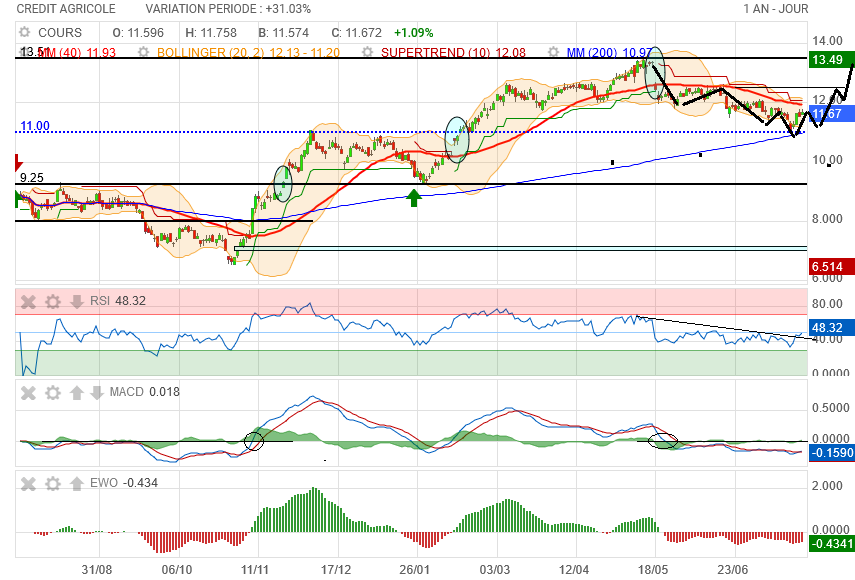The width and height of the screenshot is (855, 580).
Task: Click the CREDIT AGRICOLE title
Action: click(66, 9)
